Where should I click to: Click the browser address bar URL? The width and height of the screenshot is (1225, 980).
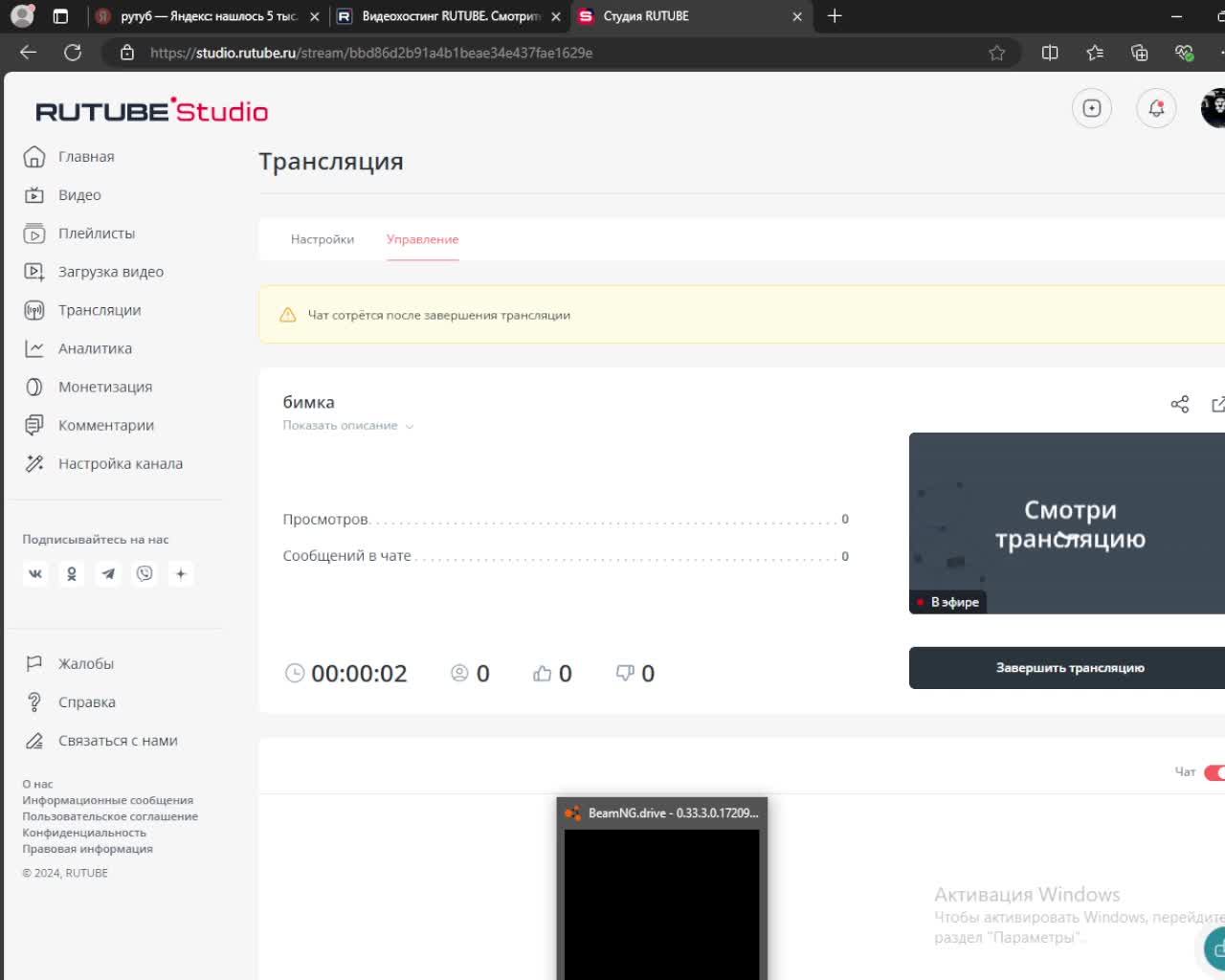click(x=371, y=53)
